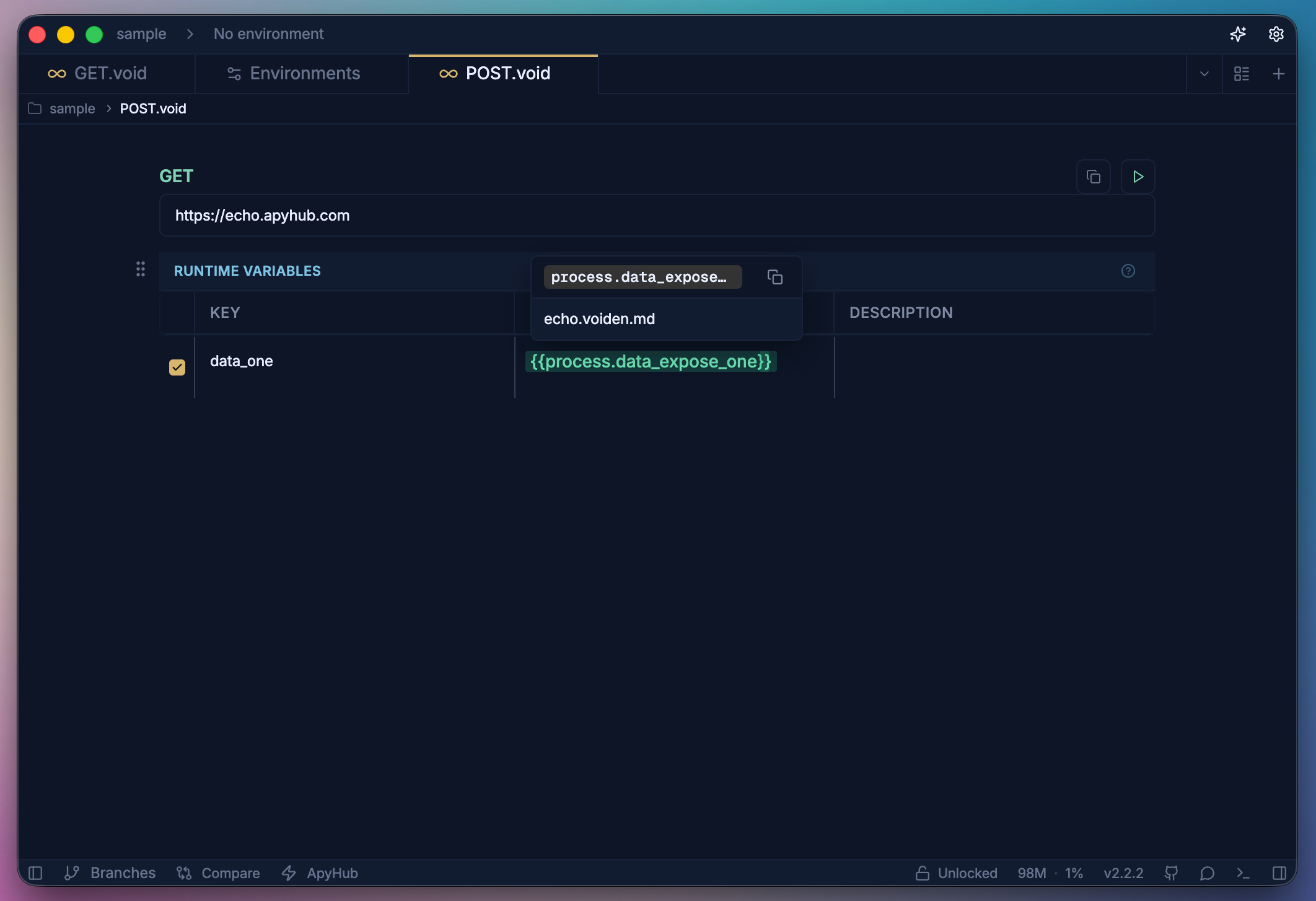Focus the echo.apyhub.com URL field
The height and width of the screenshot is (901, 1316).
(657, 216)
